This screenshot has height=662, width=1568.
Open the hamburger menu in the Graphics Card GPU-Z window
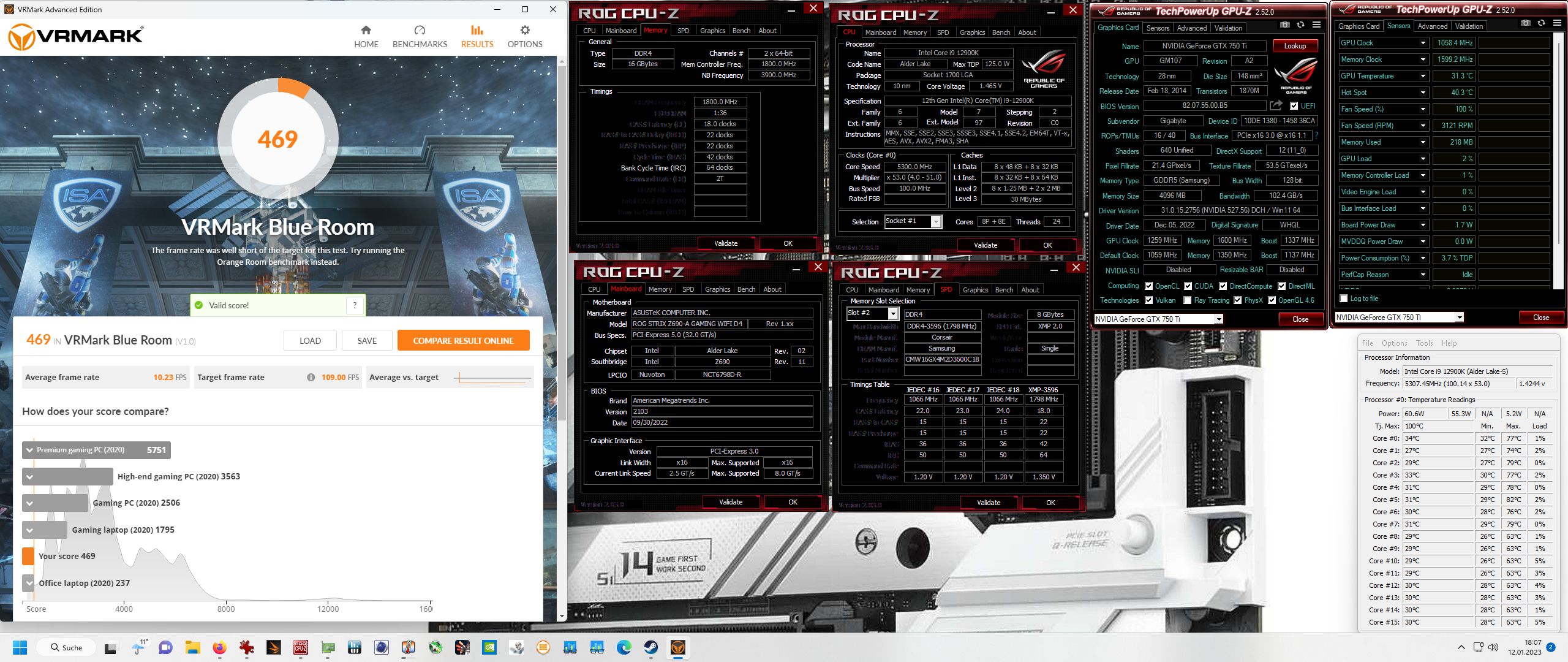[1316, 25]
